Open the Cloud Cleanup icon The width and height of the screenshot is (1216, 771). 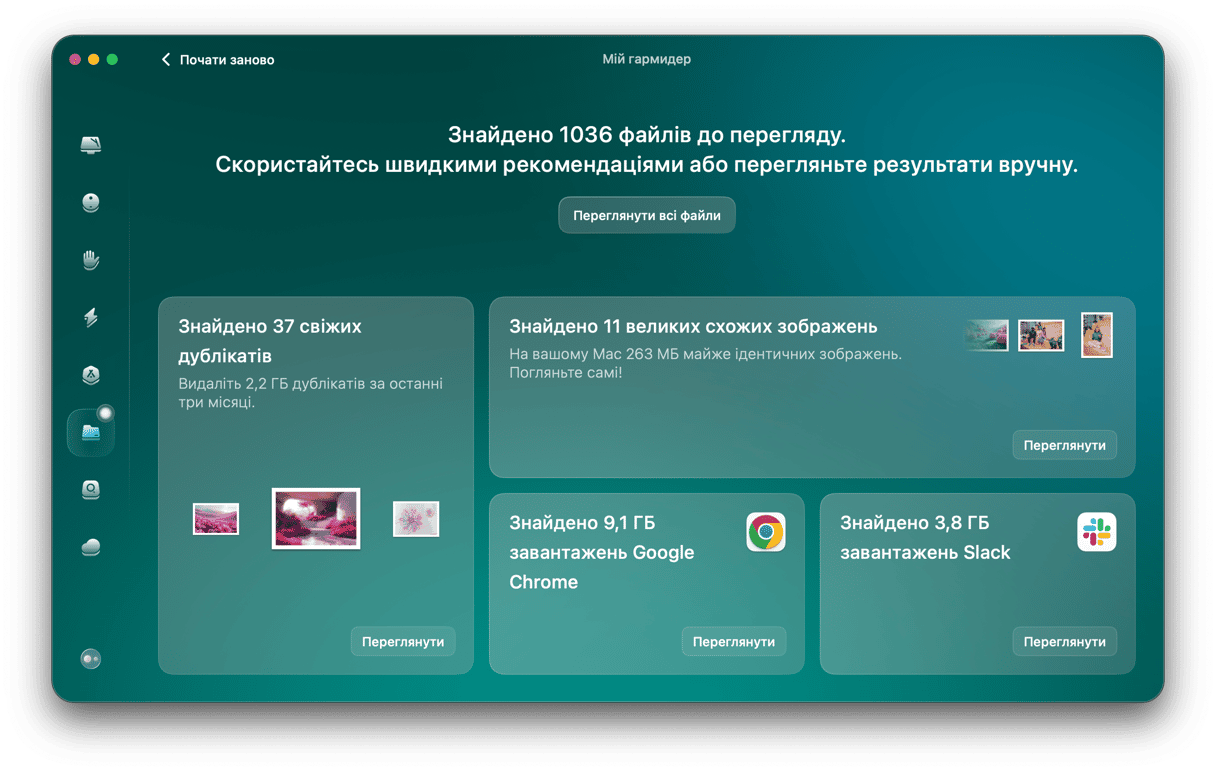[x=91, y=547]
